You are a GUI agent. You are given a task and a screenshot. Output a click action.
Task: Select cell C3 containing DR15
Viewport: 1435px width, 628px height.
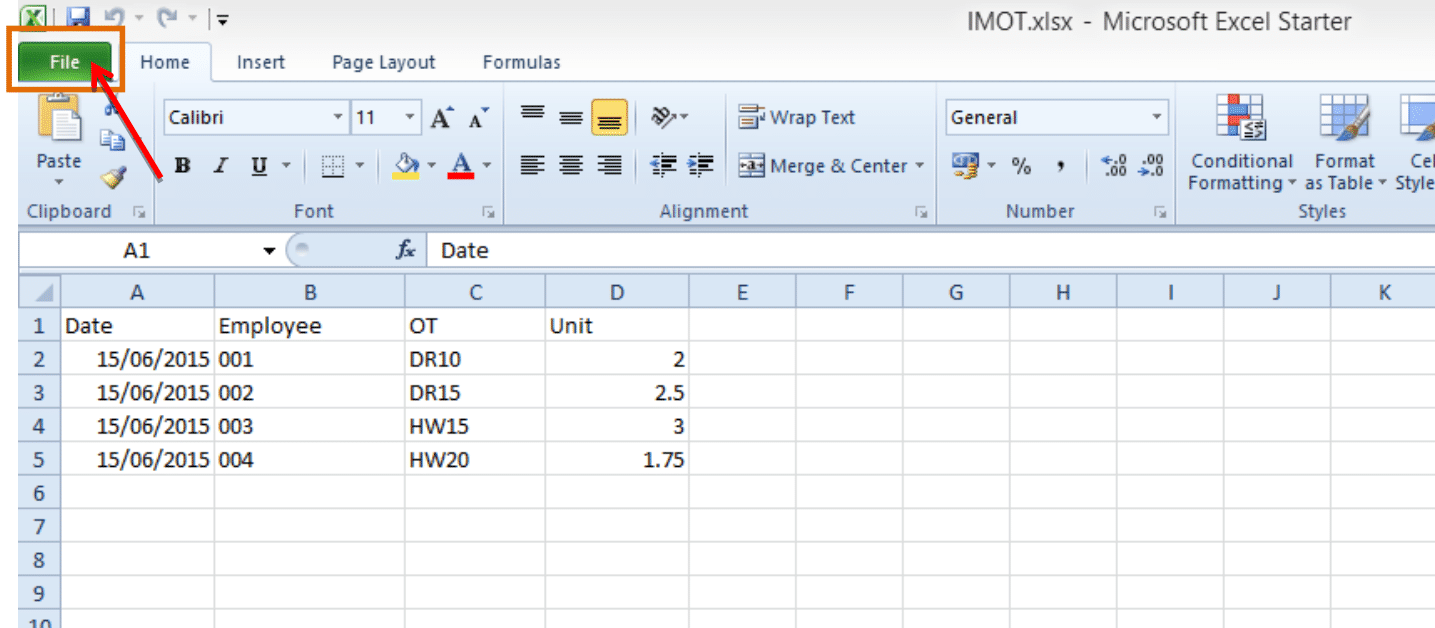pos(475,393)
